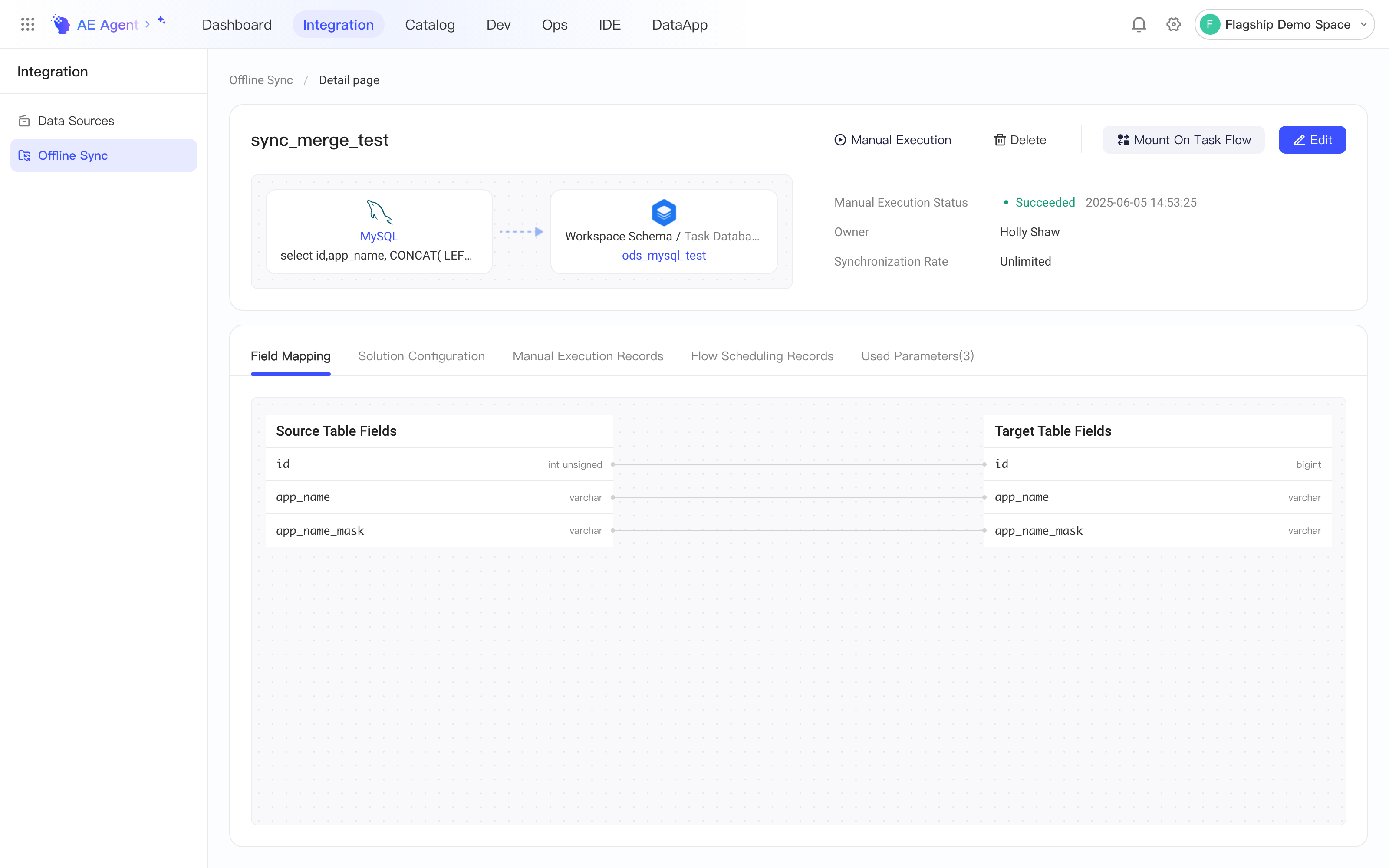Click the blue workspace schema layers icon
The height and width of the screenshot is (868, 1389).
[664, 212]
